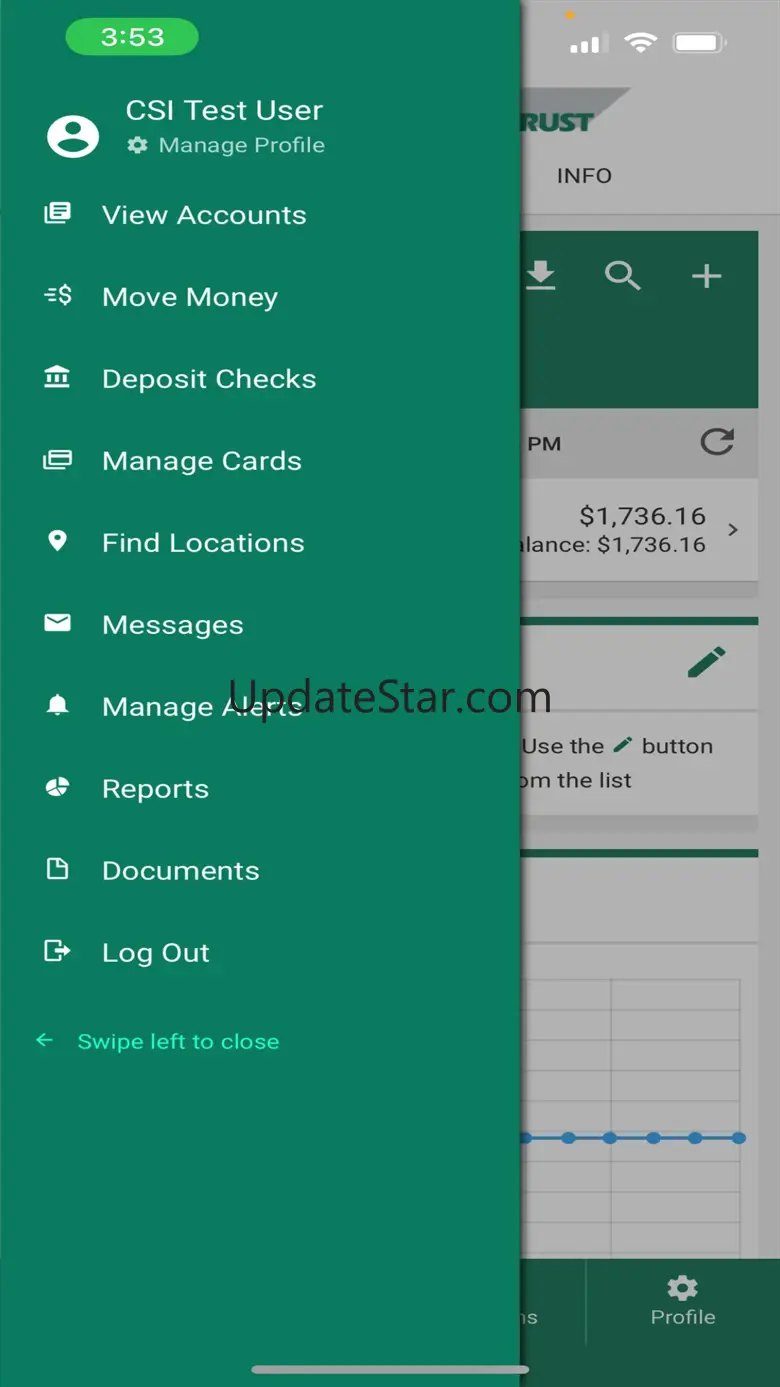Tap the left arrow close icon
The height and width of the screenshot is (1387, 780).
click(x=44, y=1041)
